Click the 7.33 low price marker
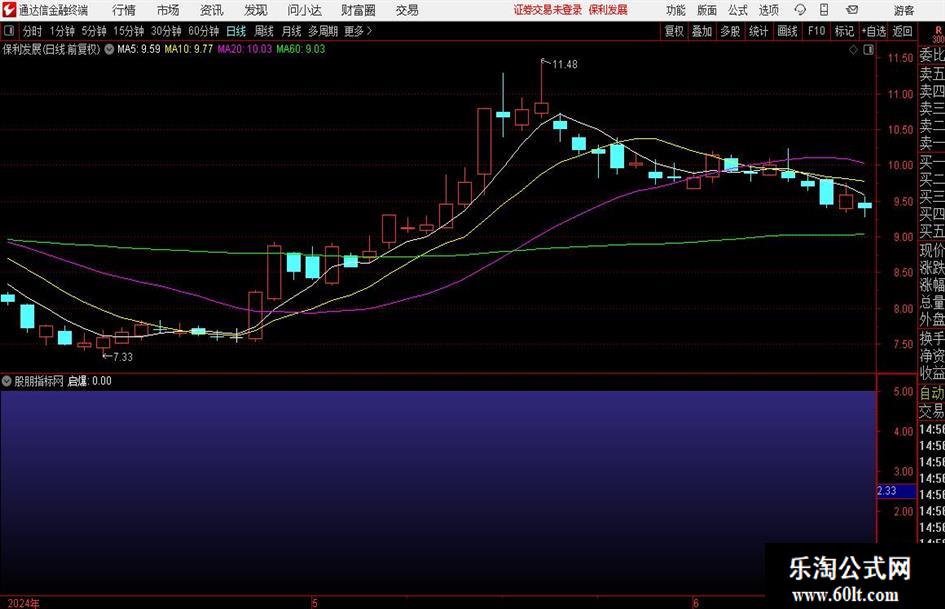The width and height of the screenshot is (945, 609). point(123,357)
